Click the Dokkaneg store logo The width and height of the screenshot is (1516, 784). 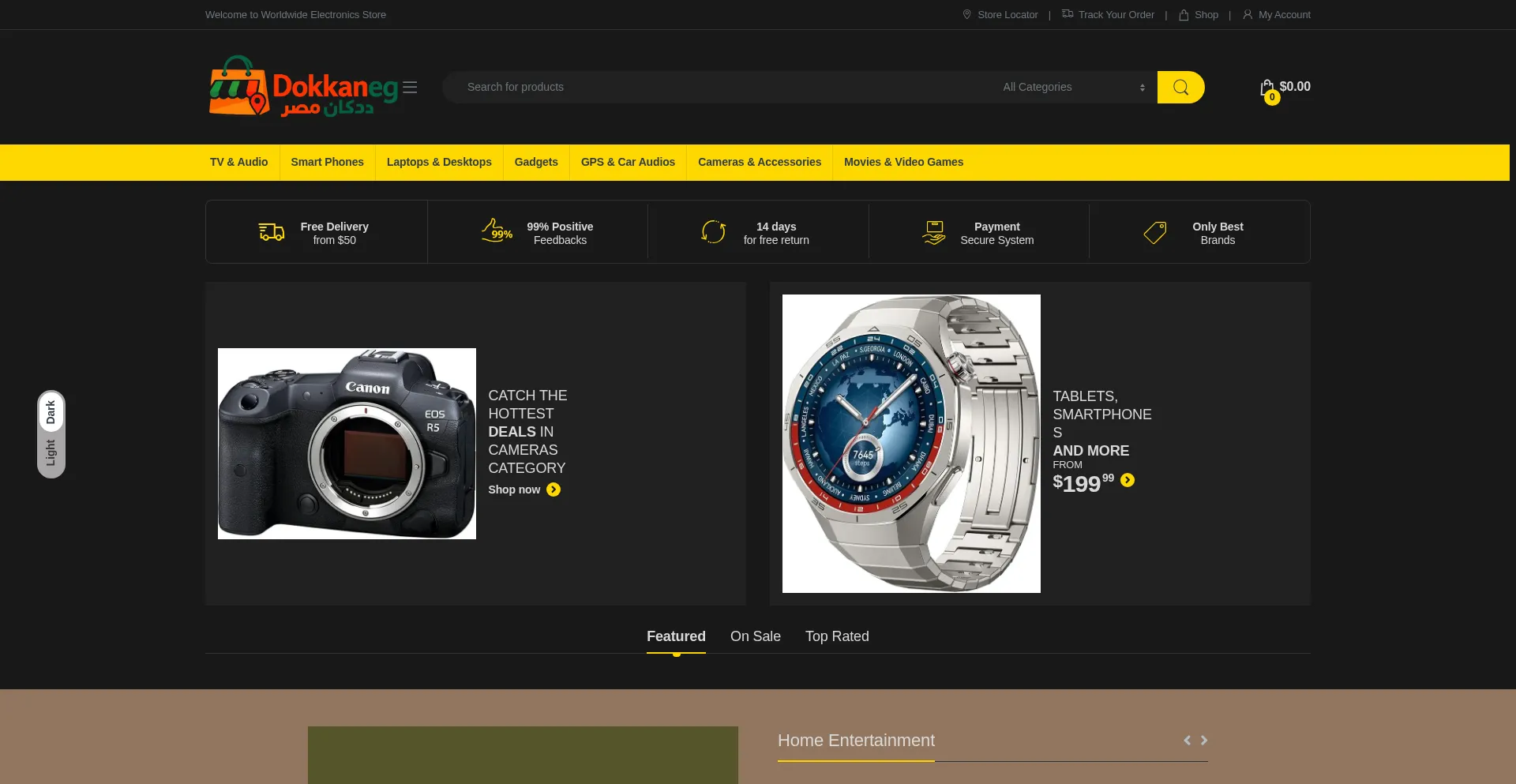(x=303, y=87)
